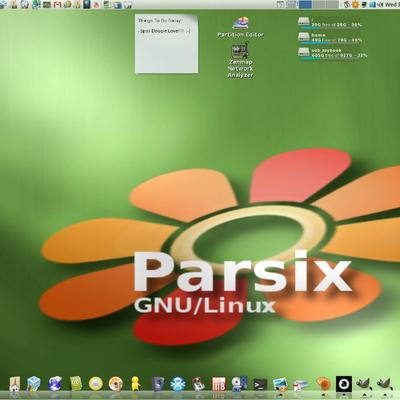Select the highlighted blue workspace in switcher
Image resolution: width=400 pixels, height=400 pixels.
click(305, 4)
